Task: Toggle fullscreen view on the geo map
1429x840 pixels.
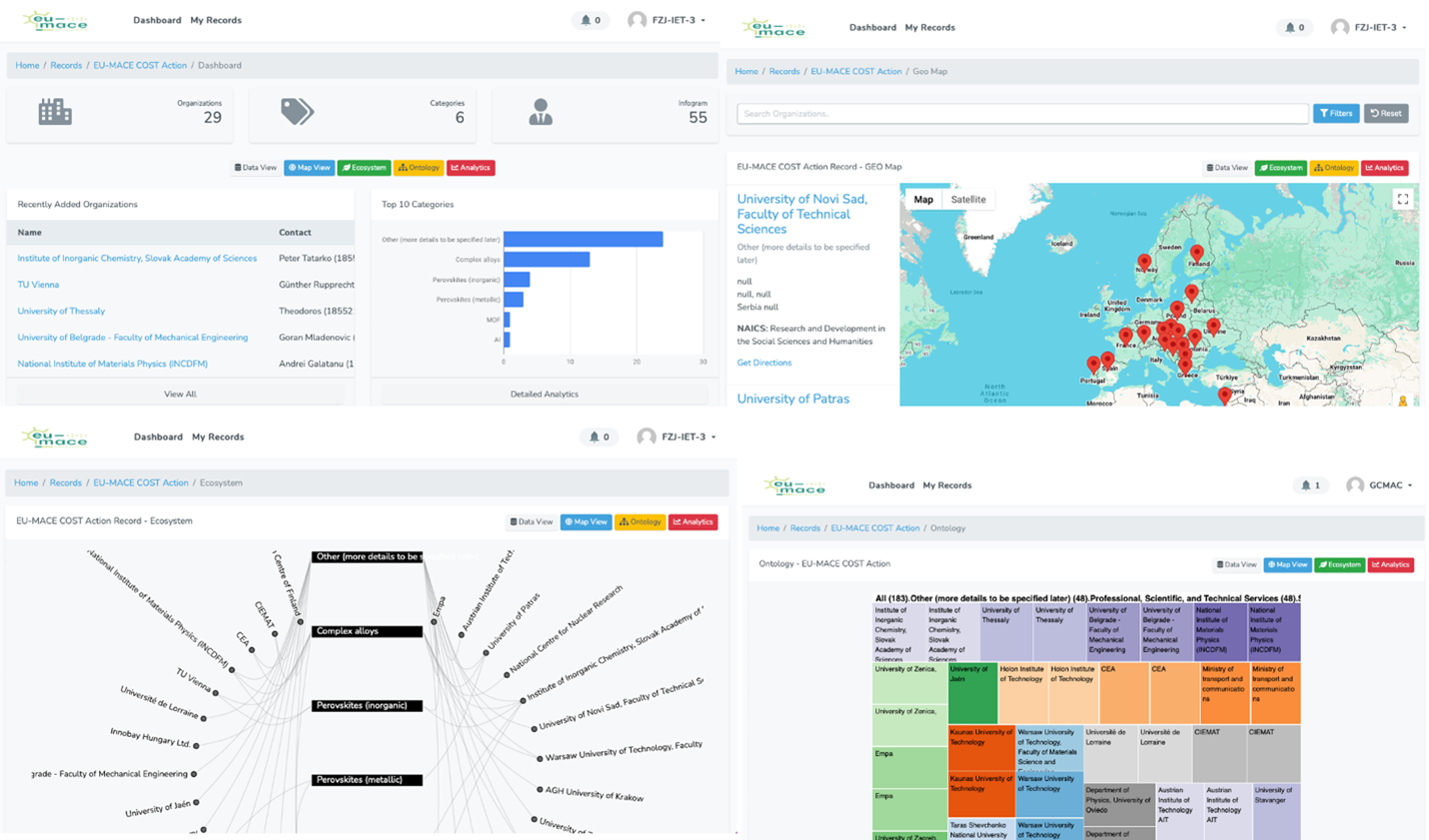Action: [x=1403, y=199]
